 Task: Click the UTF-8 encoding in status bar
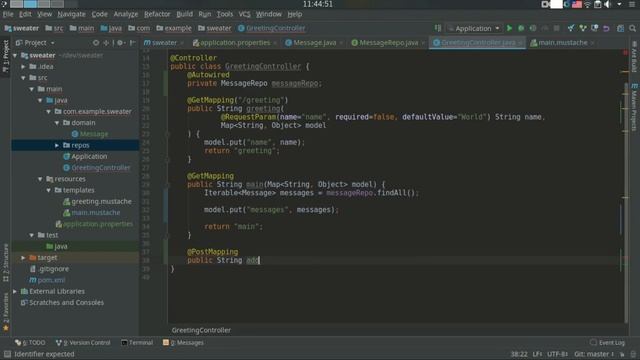[x=558, y=354]
